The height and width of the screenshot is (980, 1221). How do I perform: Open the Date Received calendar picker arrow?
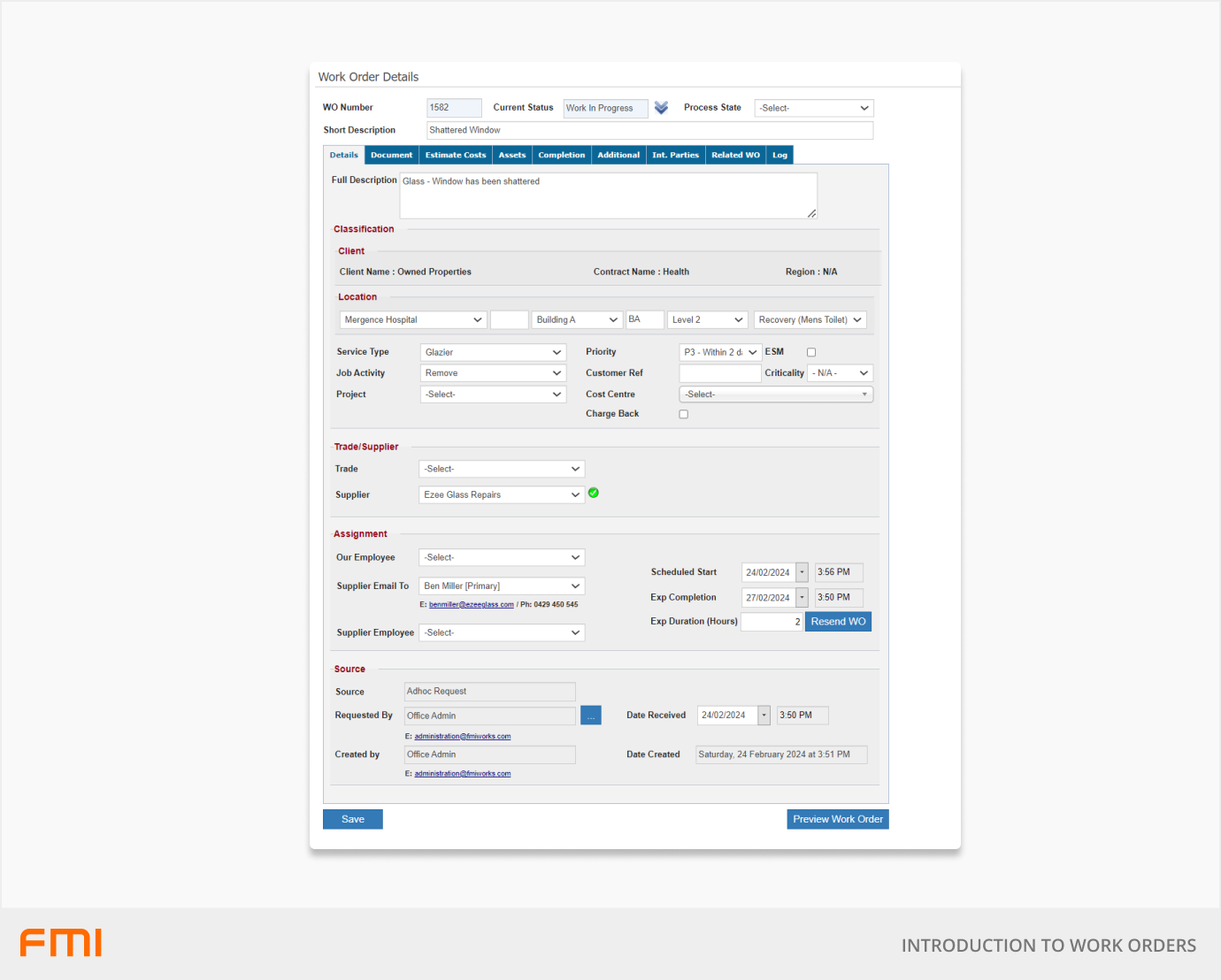764,716
